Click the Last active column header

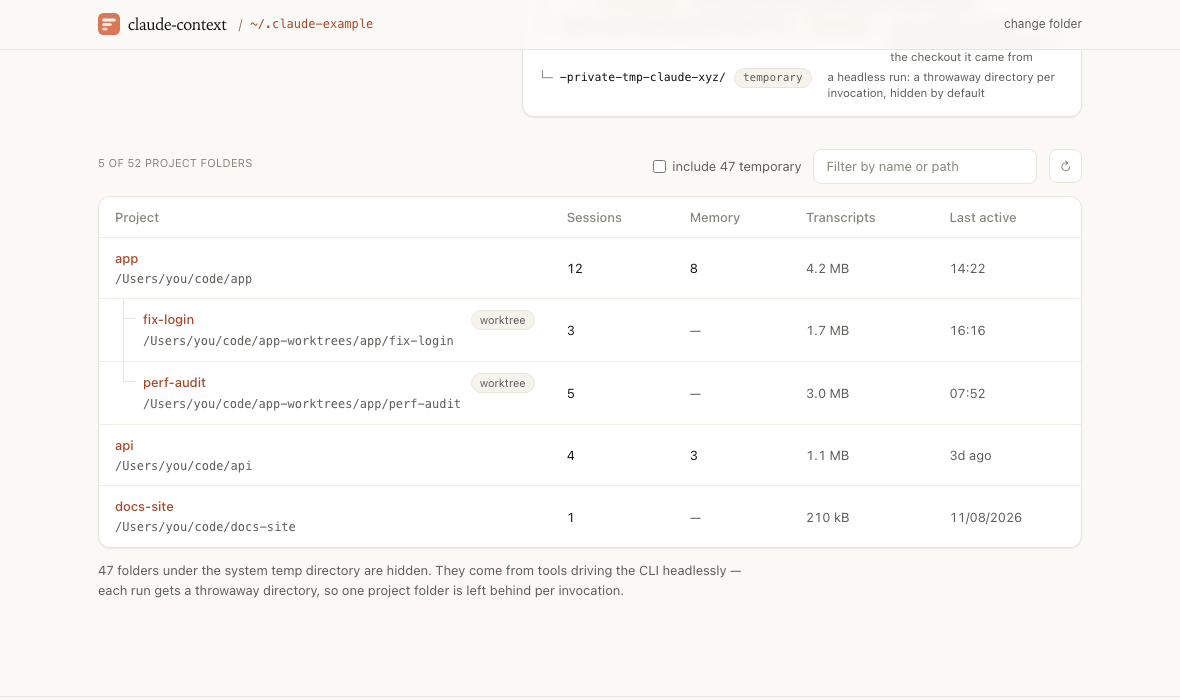[983, 218]
